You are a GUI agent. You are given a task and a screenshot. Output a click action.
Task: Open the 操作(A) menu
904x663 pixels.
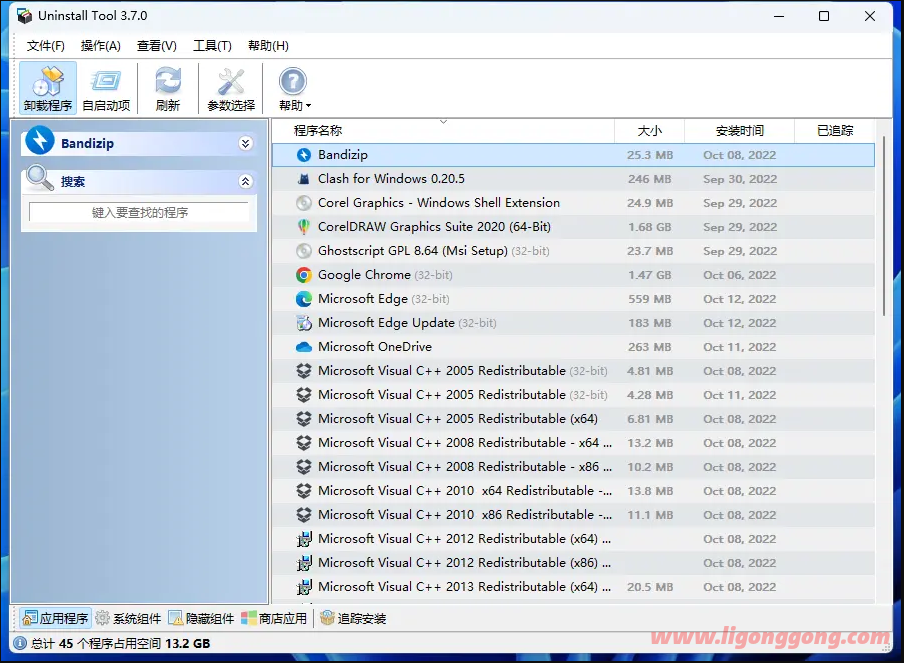[100, 46]
